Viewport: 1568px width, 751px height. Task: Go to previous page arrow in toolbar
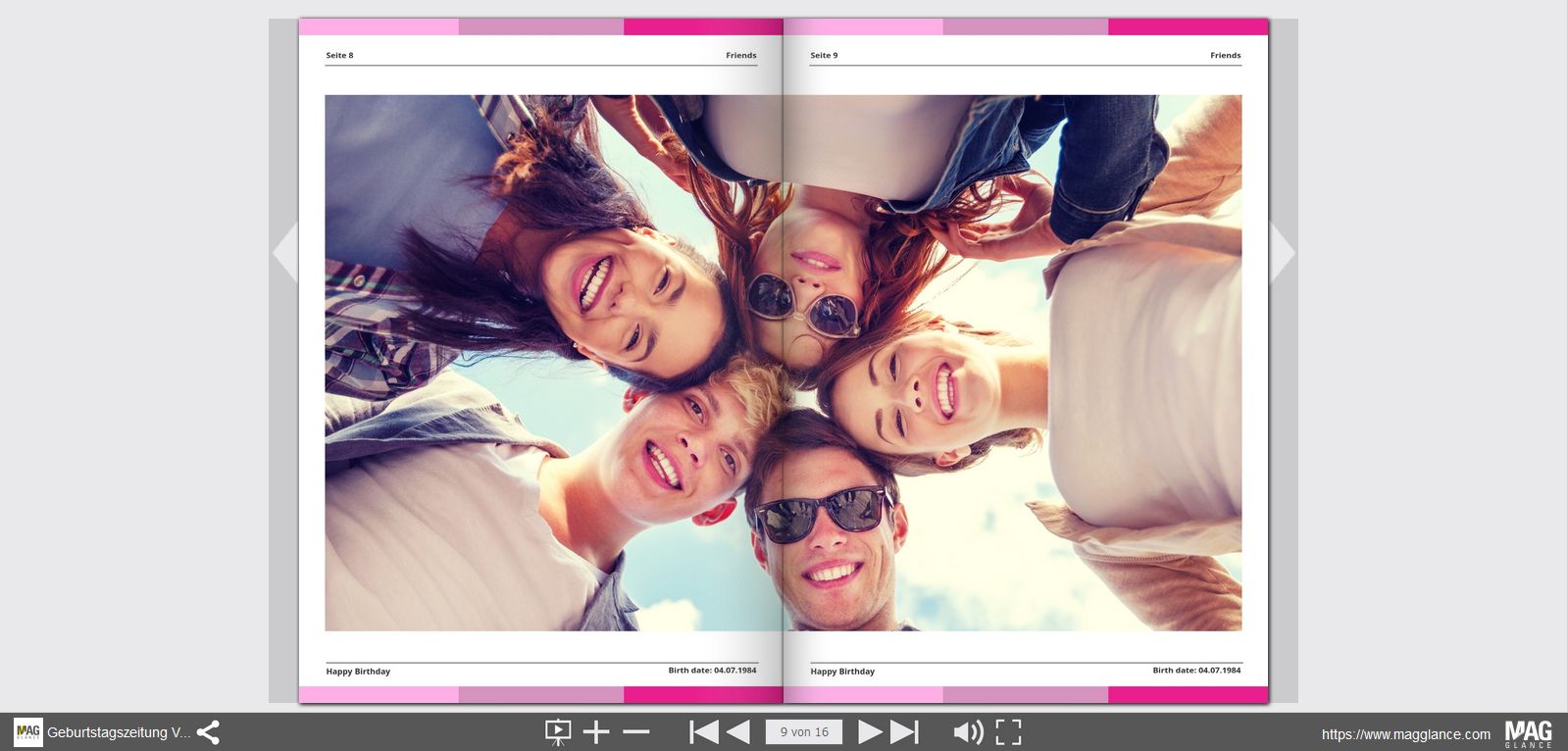point(738,732)
